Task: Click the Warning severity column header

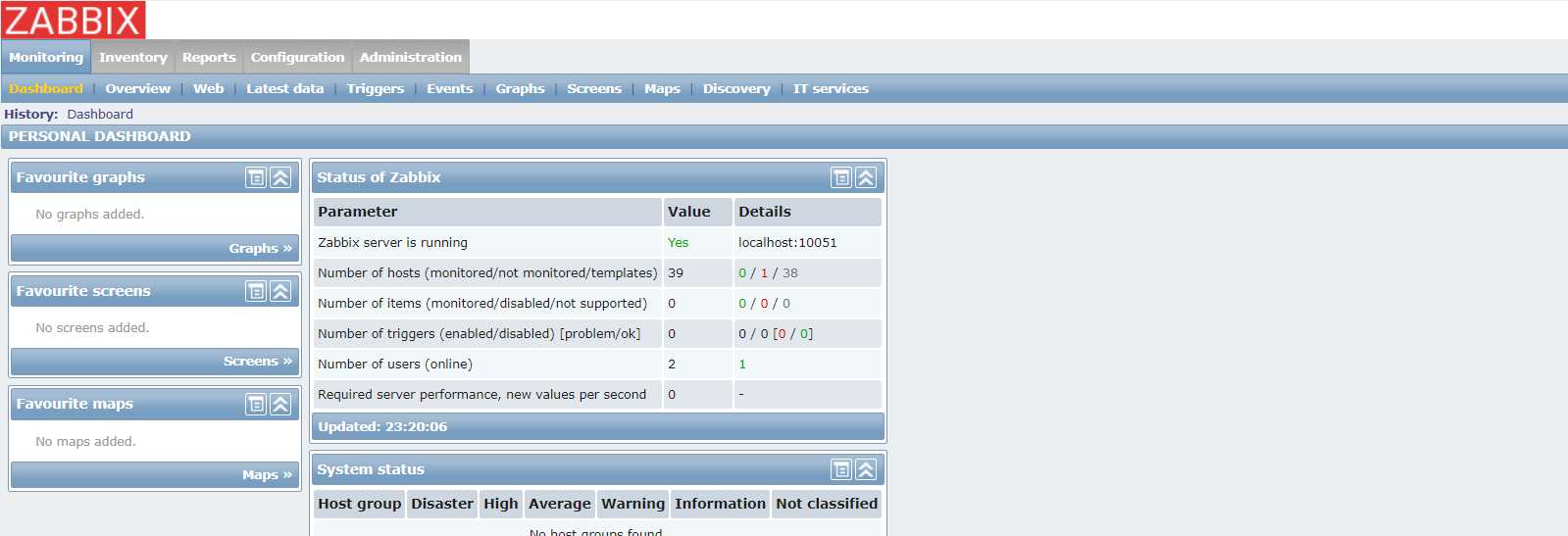Action: [633, 504]
